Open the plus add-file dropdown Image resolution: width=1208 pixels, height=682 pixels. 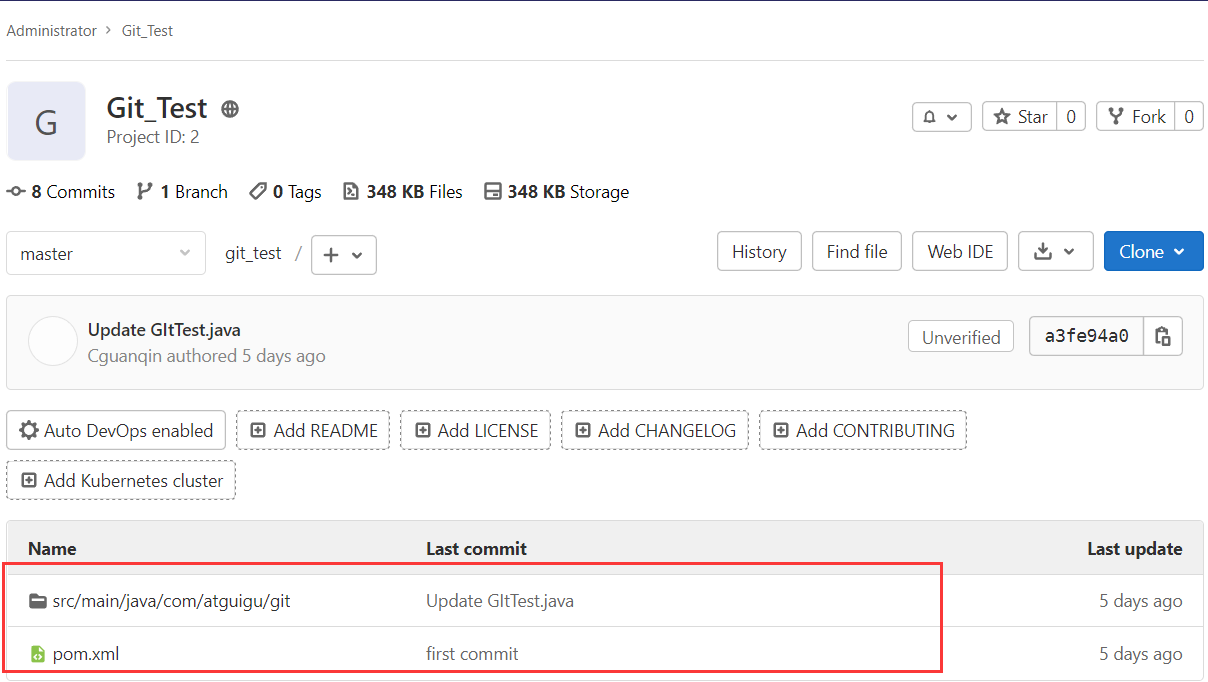[x=344, y=255]
